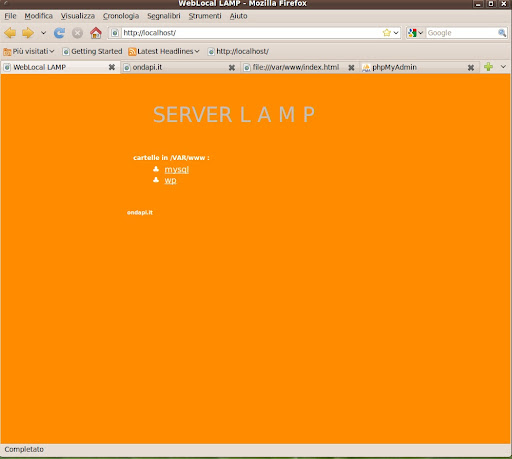Open the Segnalibri menu

point(164,16)
